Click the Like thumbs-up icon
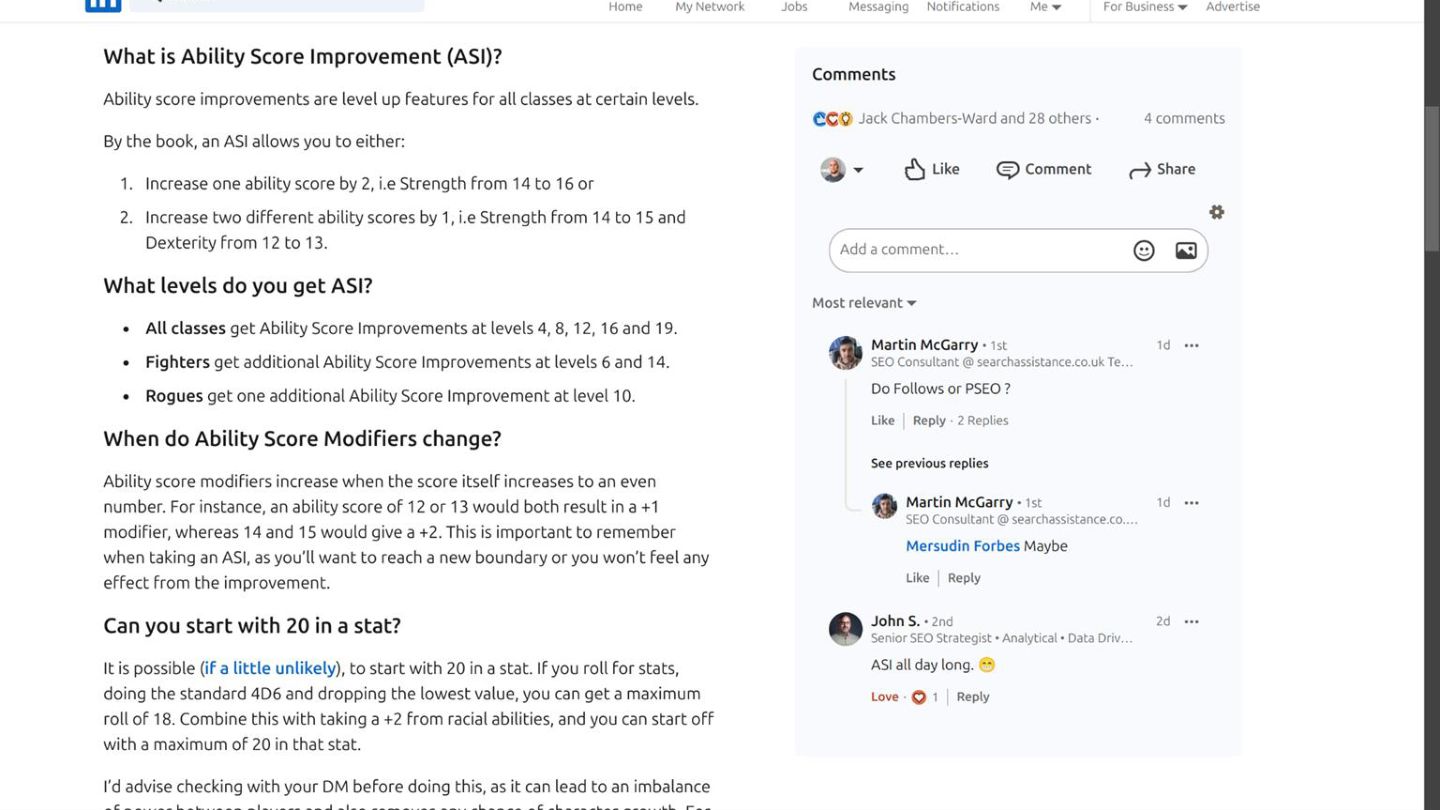Image resolution: width=1440 pixels, height=810 pixels. coord(914,169)
